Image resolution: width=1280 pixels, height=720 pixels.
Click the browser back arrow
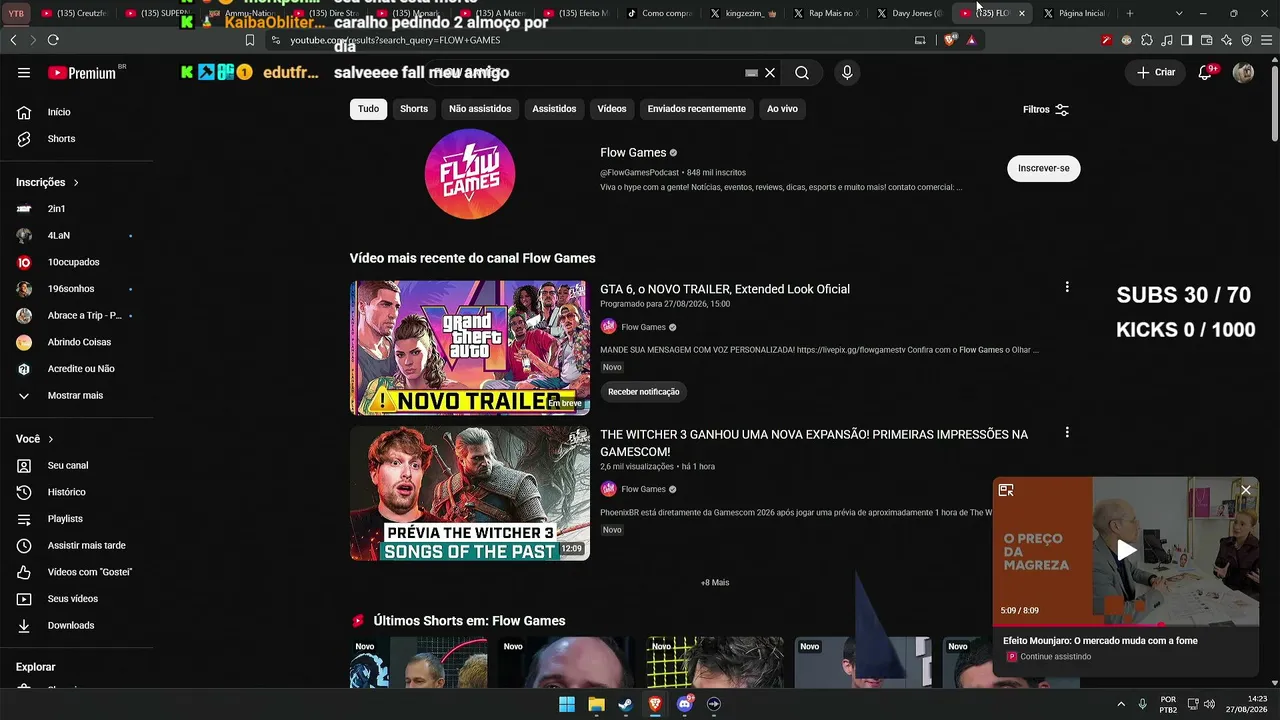(x=13, y=40)
